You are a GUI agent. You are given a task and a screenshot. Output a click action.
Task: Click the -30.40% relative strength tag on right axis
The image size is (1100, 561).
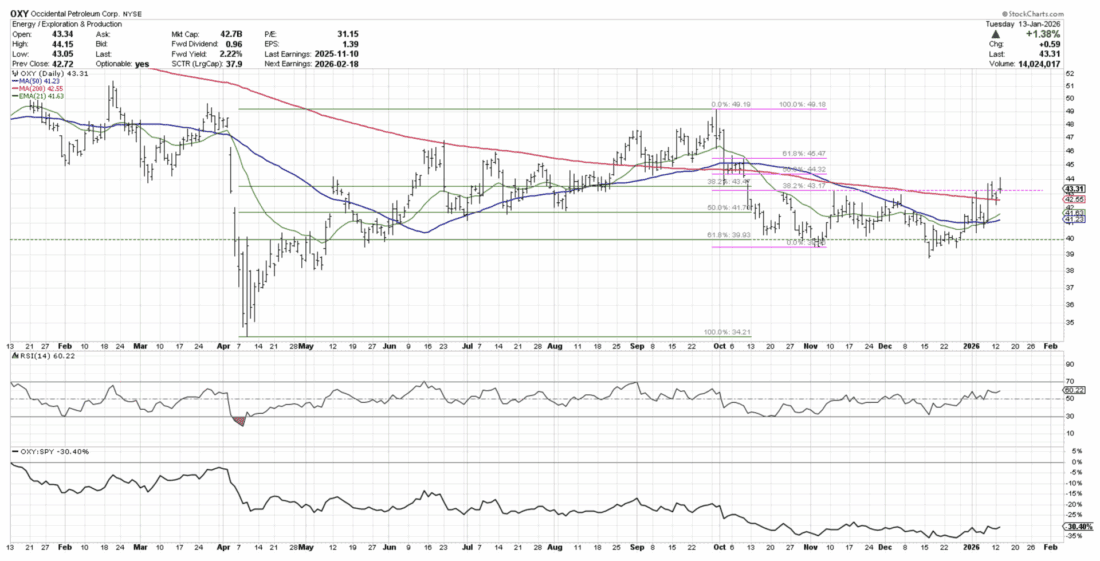[1077, 525]
